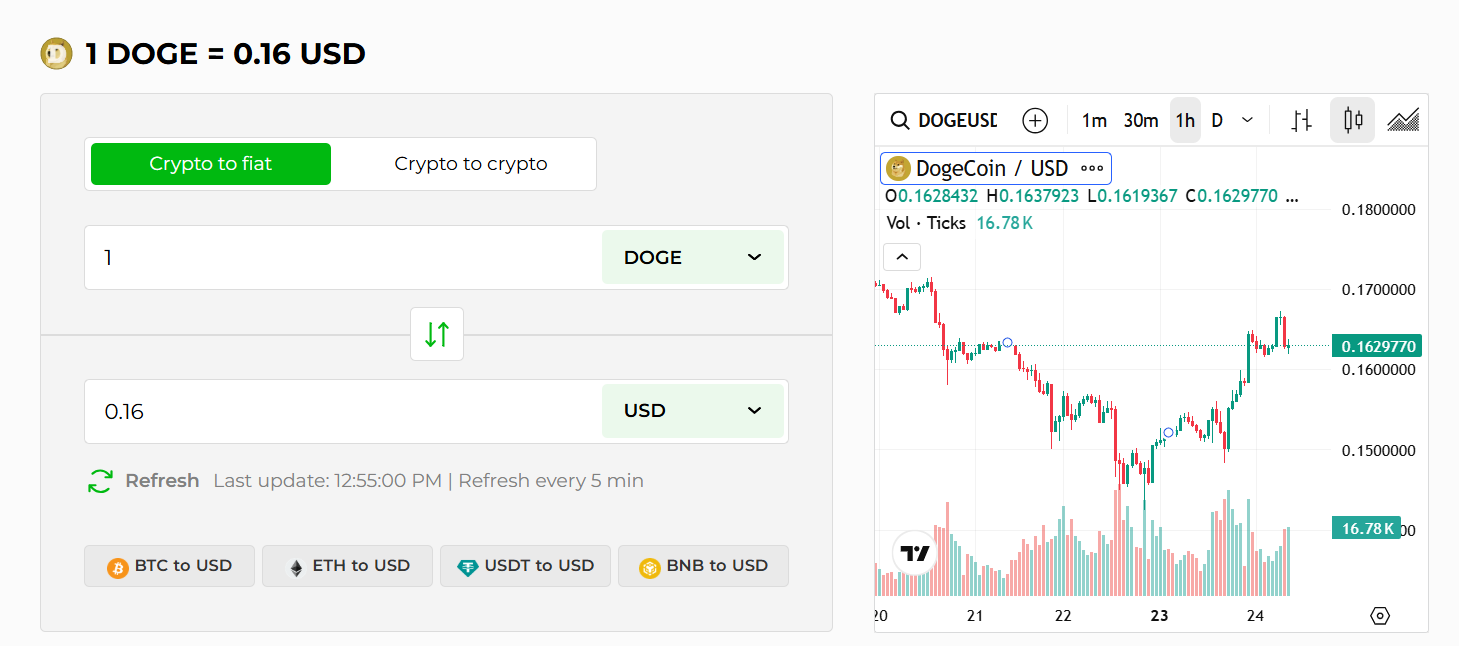The width and height of the screenshot is (1459, 646).
Task: Open the TradingView logo watermark
Action: 912,552
